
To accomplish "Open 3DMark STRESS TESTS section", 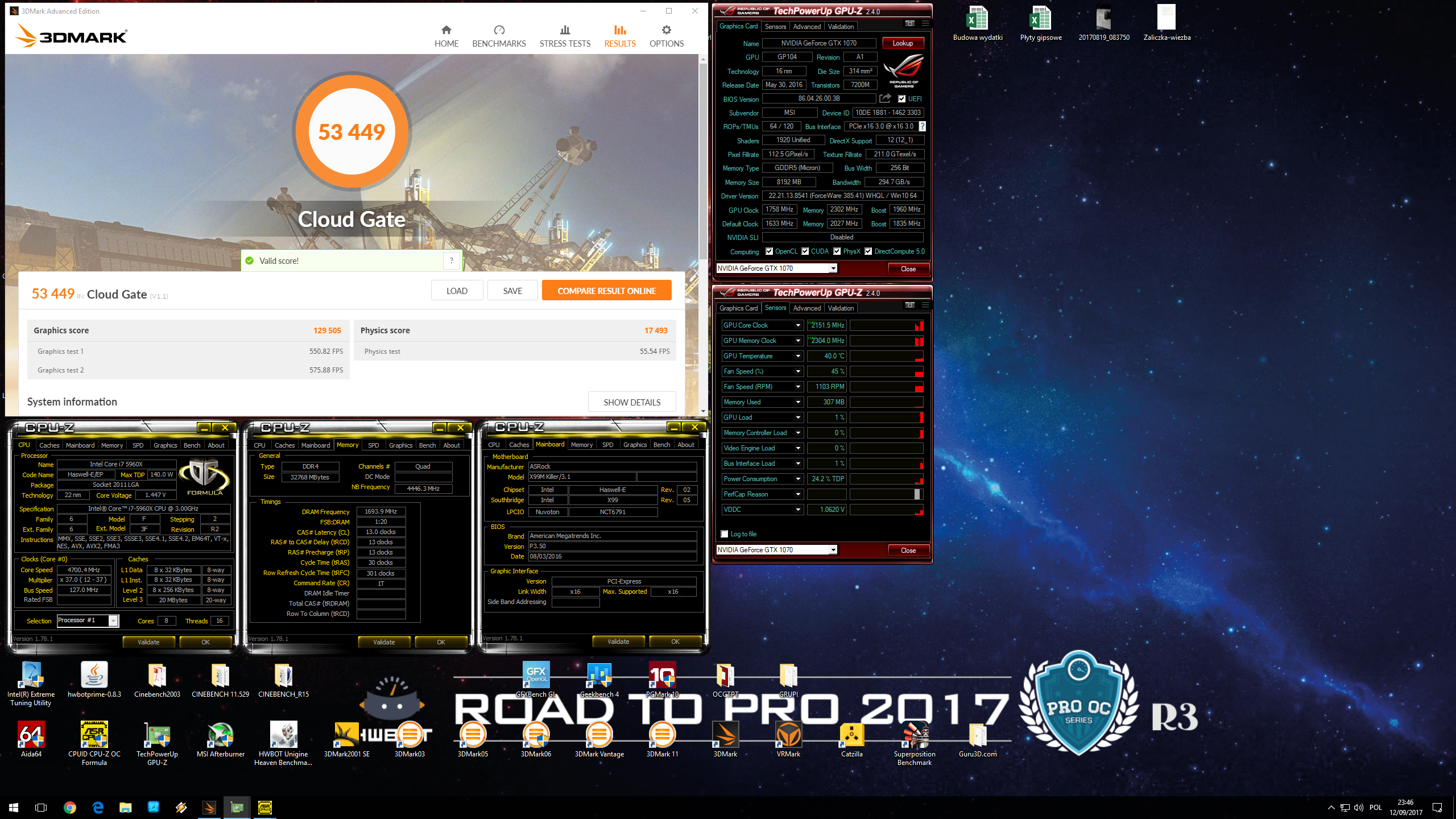I will (x=565, y=36).
